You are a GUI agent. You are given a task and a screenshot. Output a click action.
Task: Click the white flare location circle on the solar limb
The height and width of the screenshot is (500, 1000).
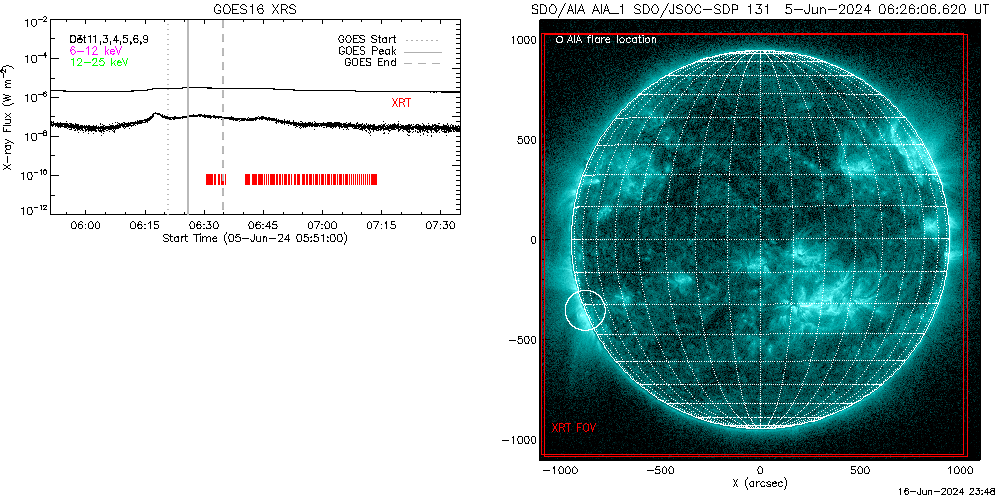coord(585,309)
